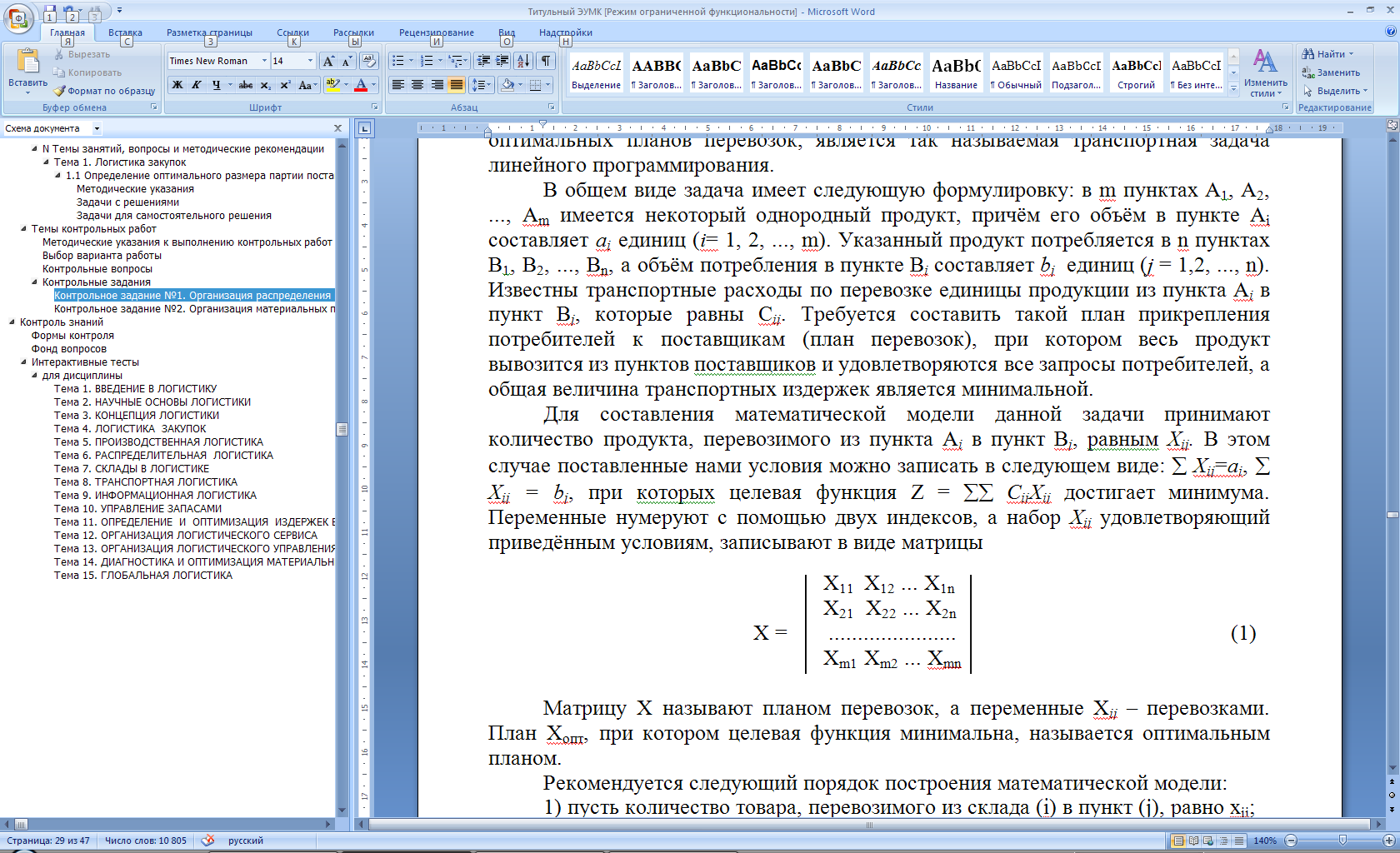The image size is (1400, 853).
Task: Align text right
Action: 437,85
